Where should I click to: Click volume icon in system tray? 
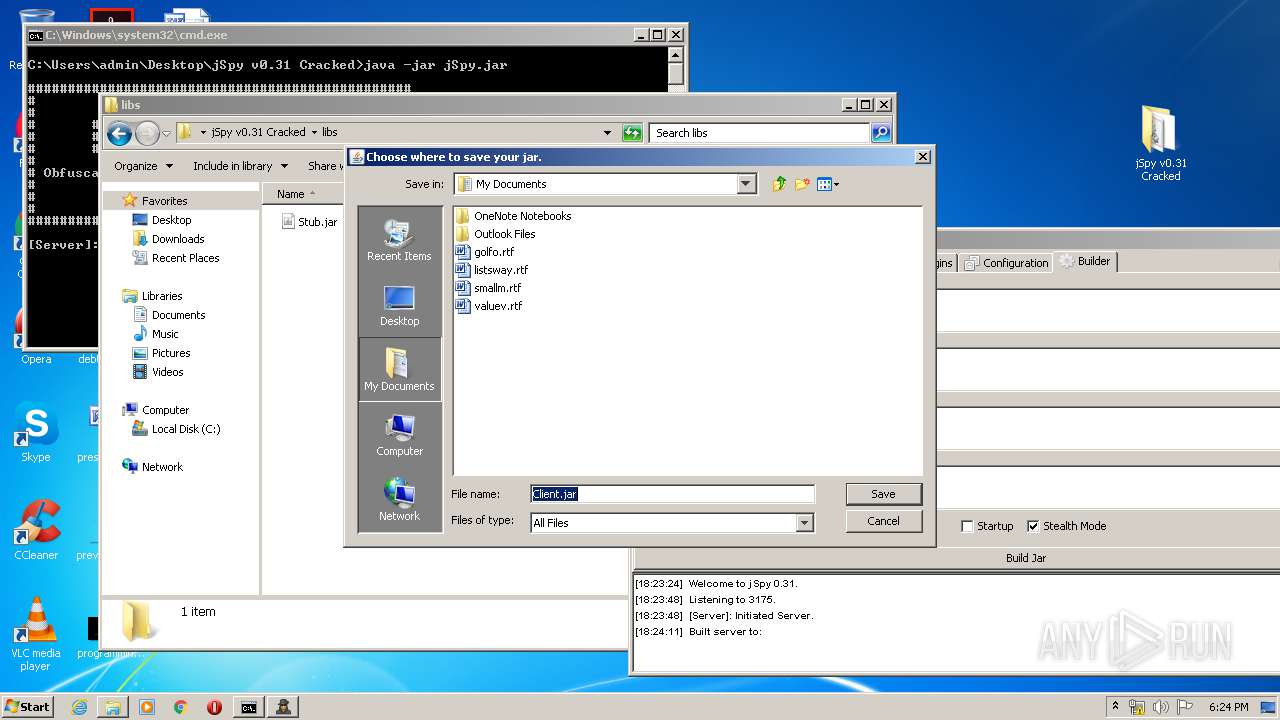pyautogui.click(x=1161, y=707)
